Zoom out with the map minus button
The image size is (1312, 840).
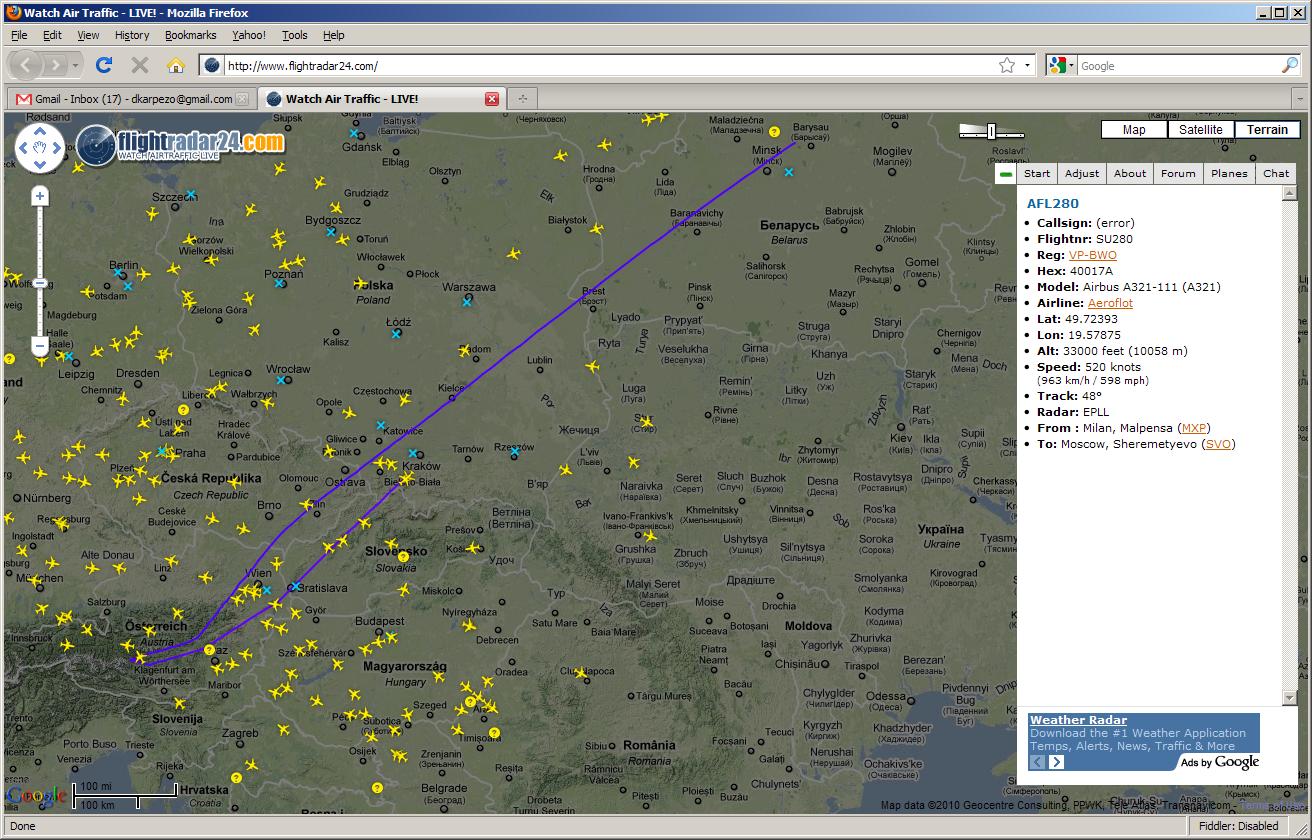point(40,347)
